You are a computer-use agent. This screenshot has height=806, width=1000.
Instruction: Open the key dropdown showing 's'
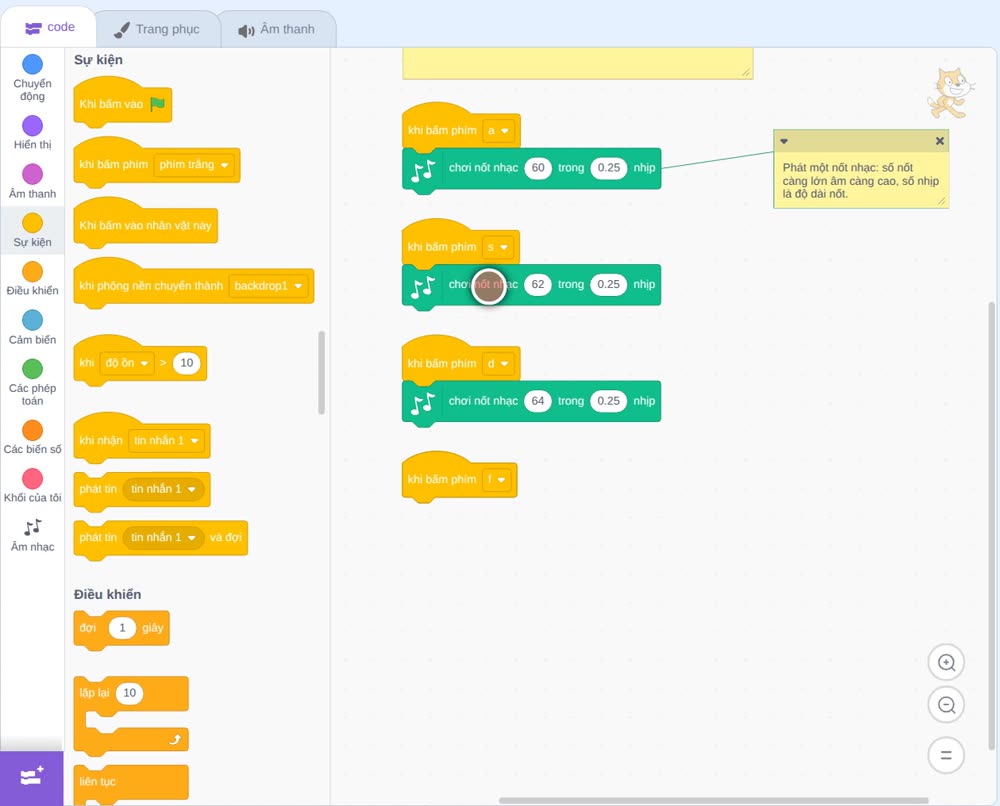(497, 247)
